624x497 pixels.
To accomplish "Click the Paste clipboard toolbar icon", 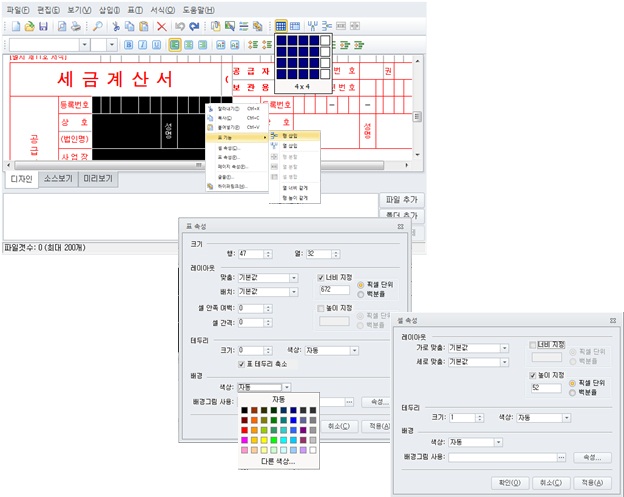I will (x=144, y=26).
